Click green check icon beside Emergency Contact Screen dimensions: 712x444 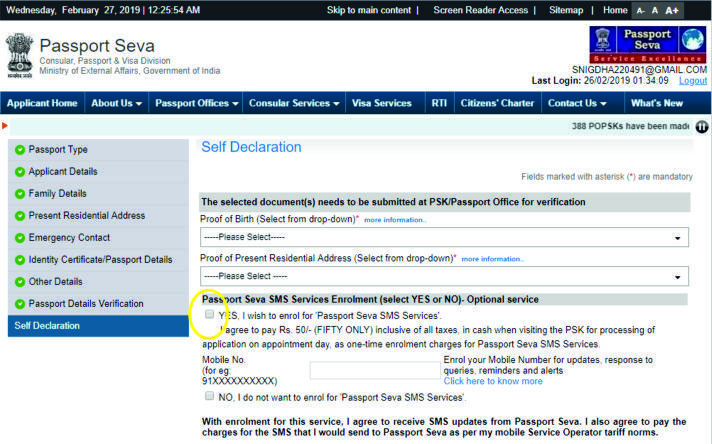click(20, 238)
